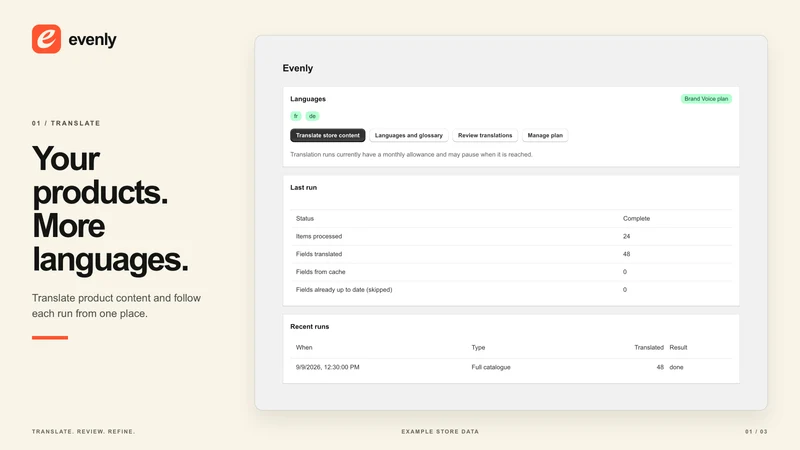Click the EXAMPLE STORE DATA caption
The height and width of the screenshot is (450, 800).
coord(440,432)
